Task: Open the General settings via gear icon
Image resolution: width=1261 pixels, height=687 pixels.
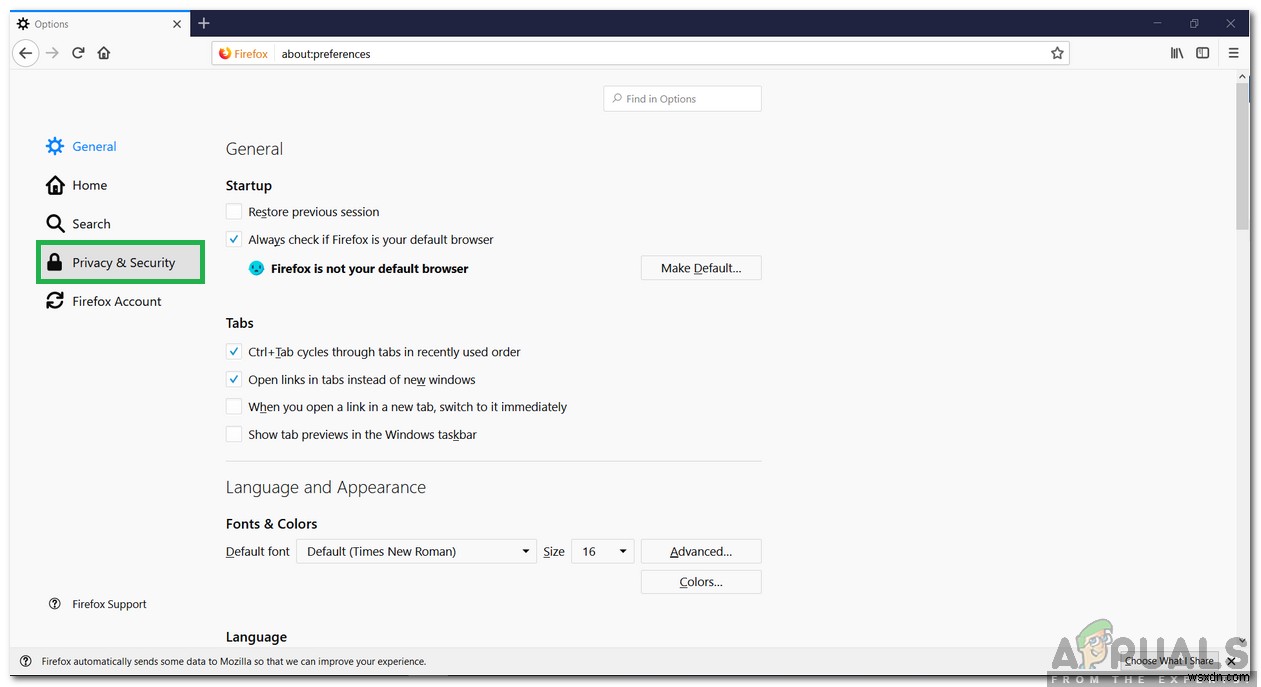Action: pyautogui.click(x=54, y=146)
